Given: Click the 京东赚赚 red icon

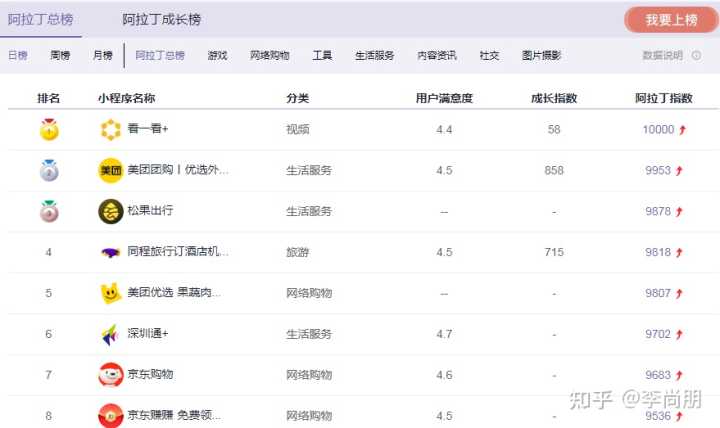Looking at the screenshot, I should 111,416.
